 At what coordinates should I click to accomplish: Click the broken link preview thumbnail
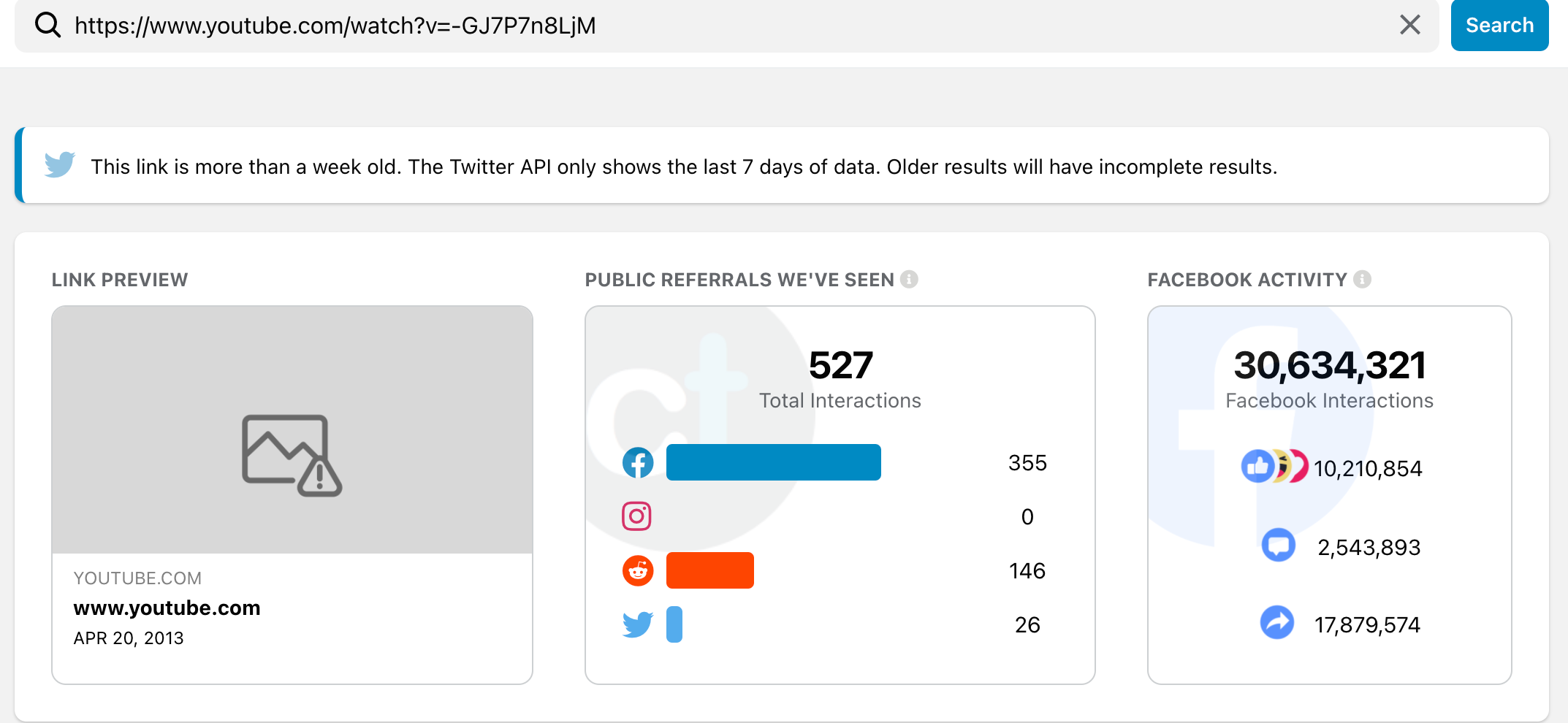coord(292,431)
